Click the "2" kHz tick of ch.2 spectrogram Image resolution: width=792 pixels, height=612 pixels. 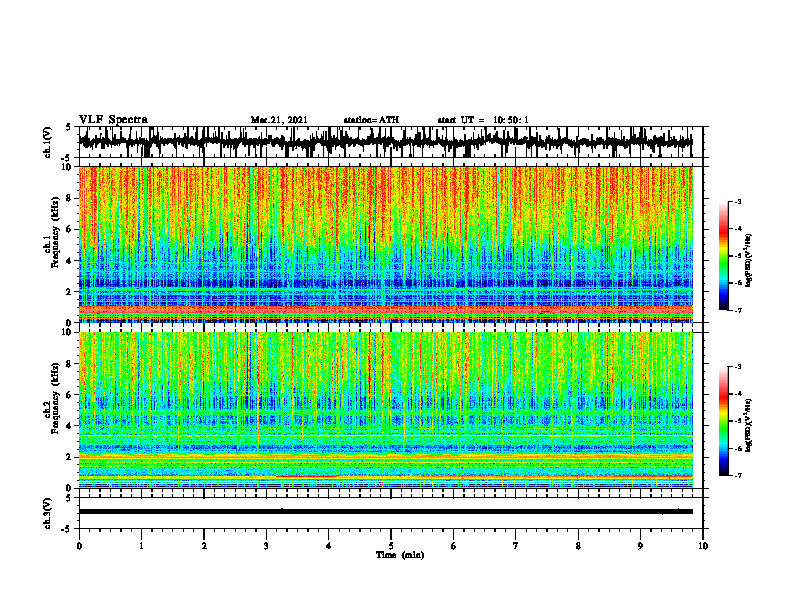[69, 457]
